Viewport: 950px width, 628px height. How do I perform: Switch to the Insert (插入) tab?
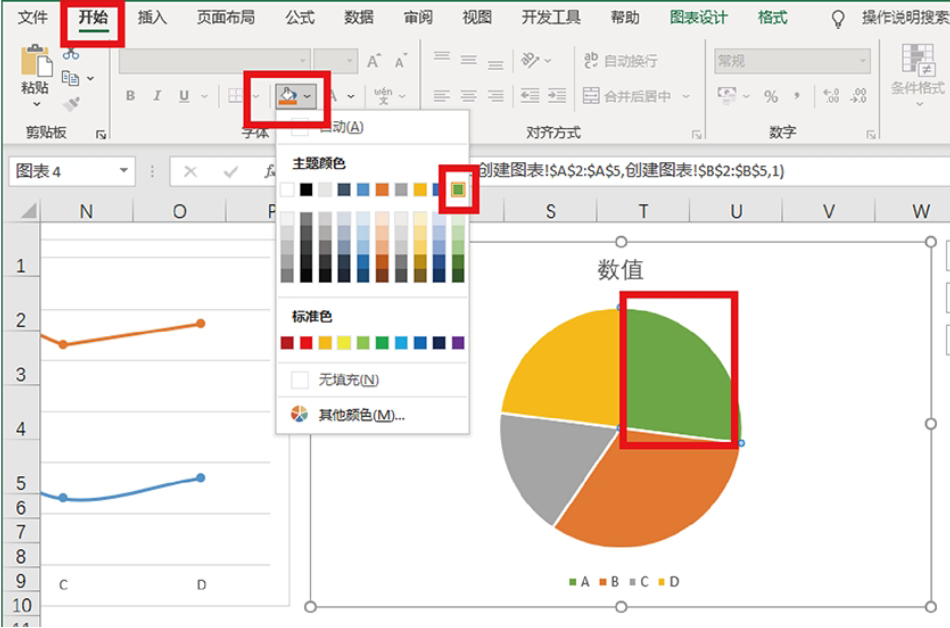point(152,18)
